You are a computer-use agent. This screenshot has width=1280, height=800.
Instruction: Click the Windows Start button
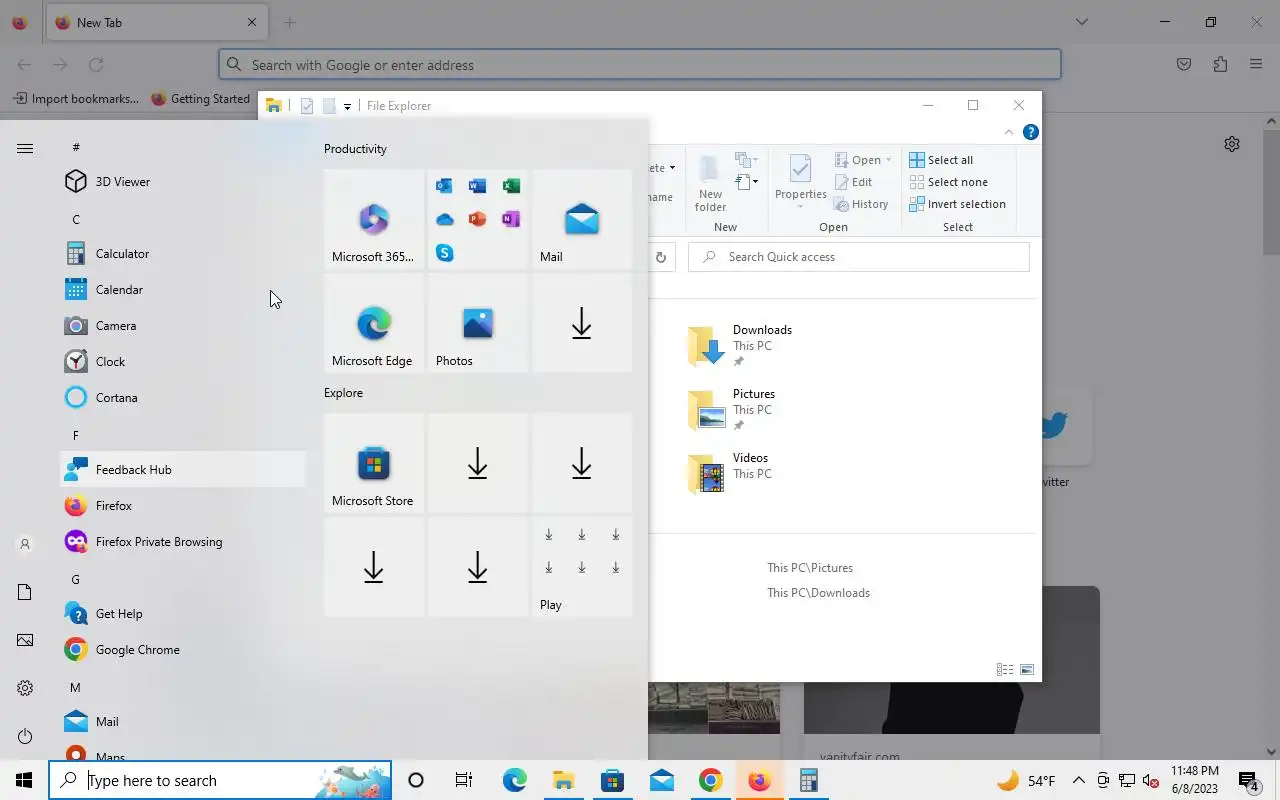coord(24,781)
